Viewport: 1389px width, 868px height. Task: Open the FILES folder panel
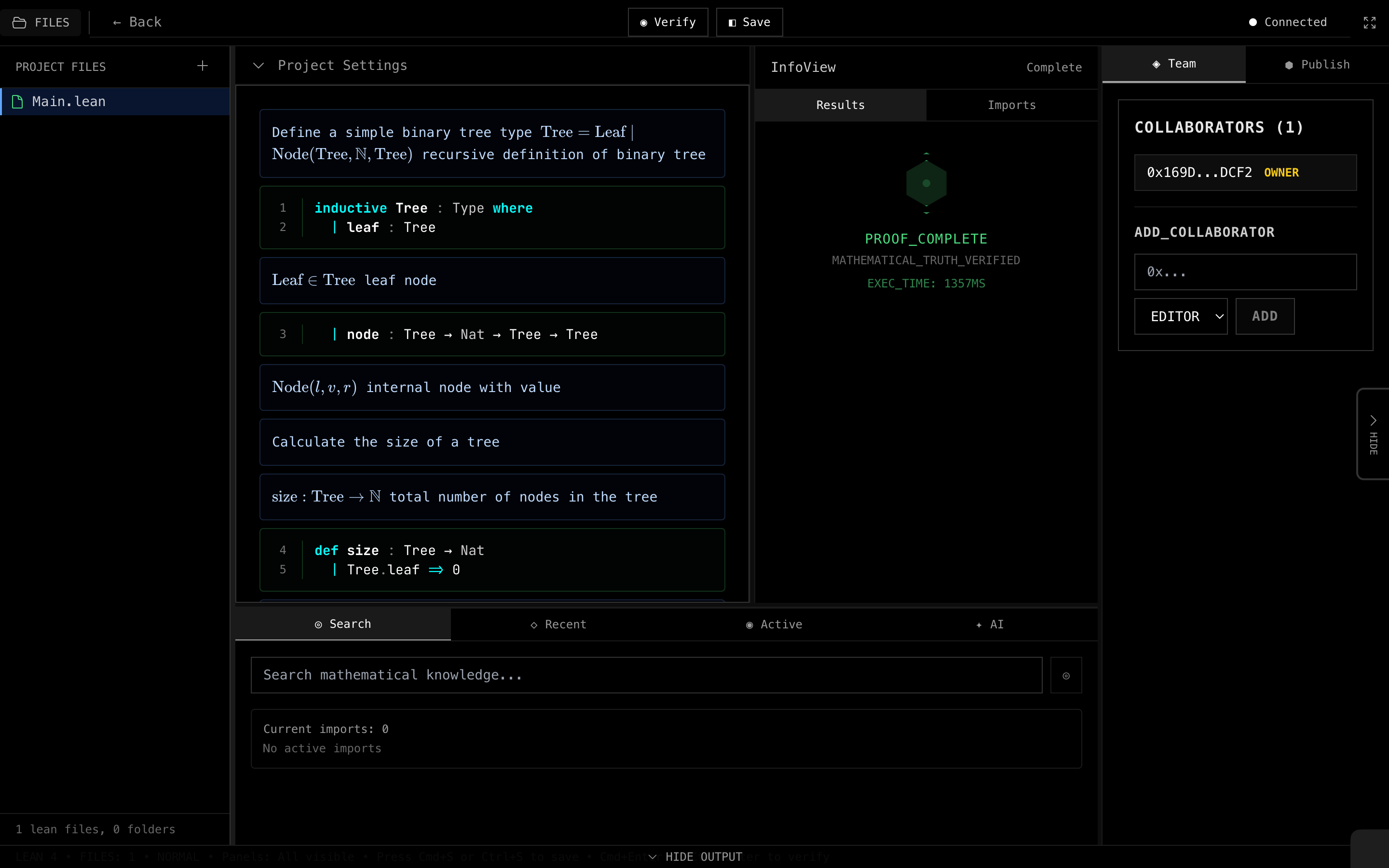point(41,22)
